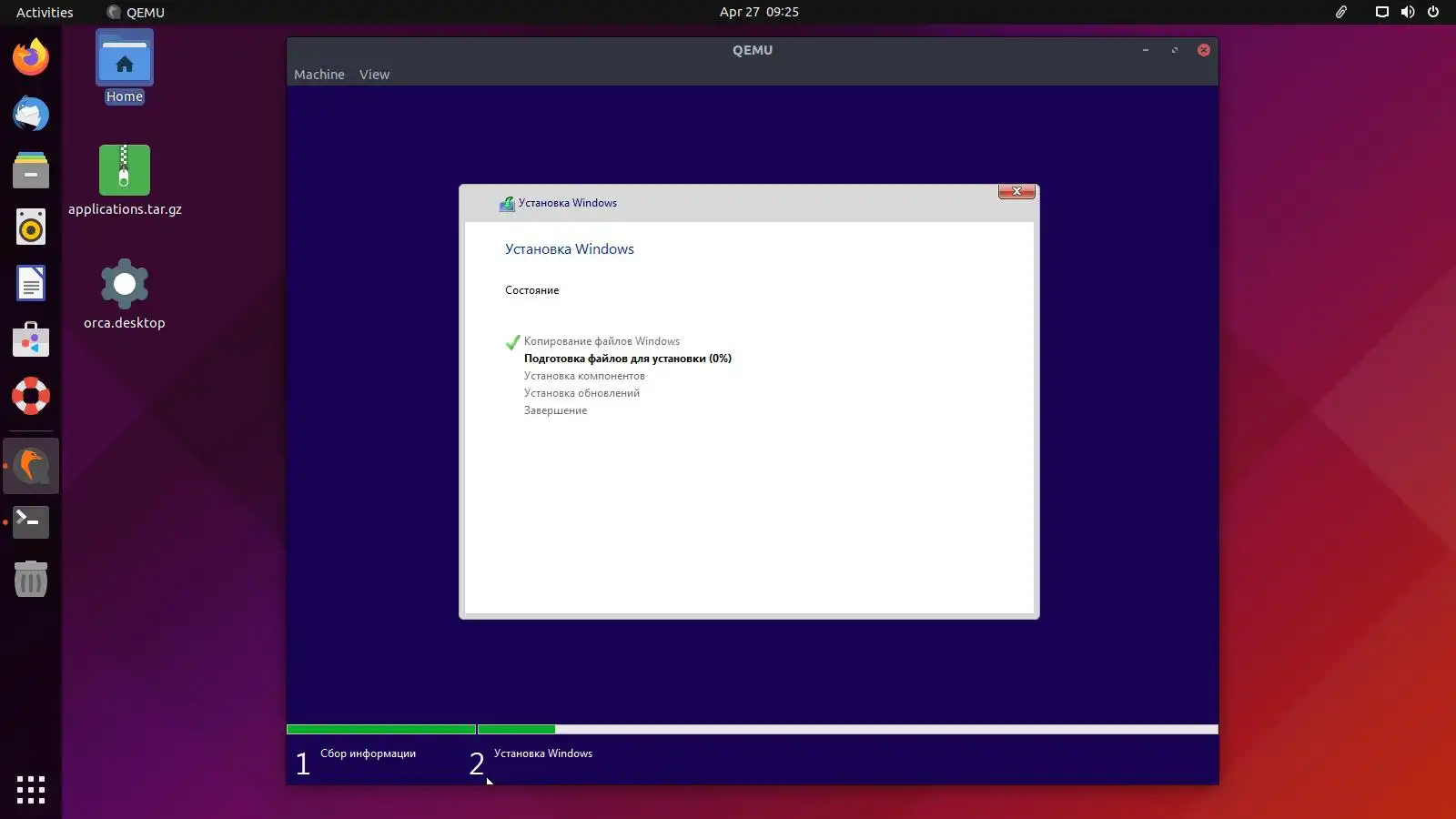
Task: Click the Windows Setup icon in the dialog title
Action: pos(507,204)
